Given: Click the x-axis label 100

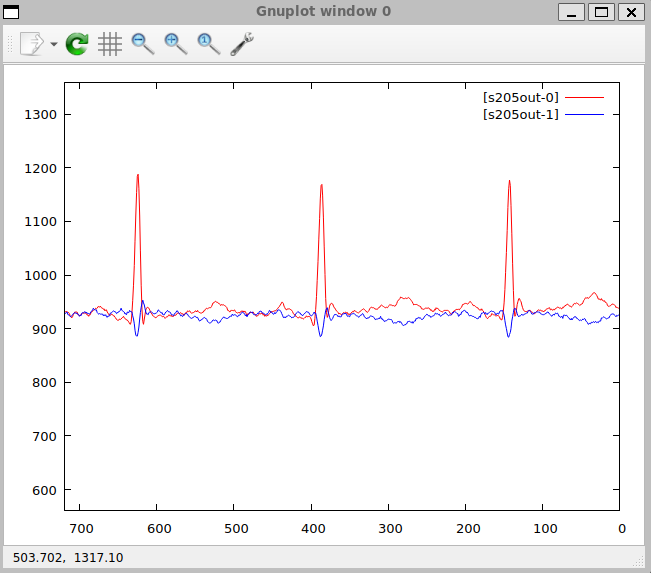Looking at the screenshot, I should coord(545,529).
